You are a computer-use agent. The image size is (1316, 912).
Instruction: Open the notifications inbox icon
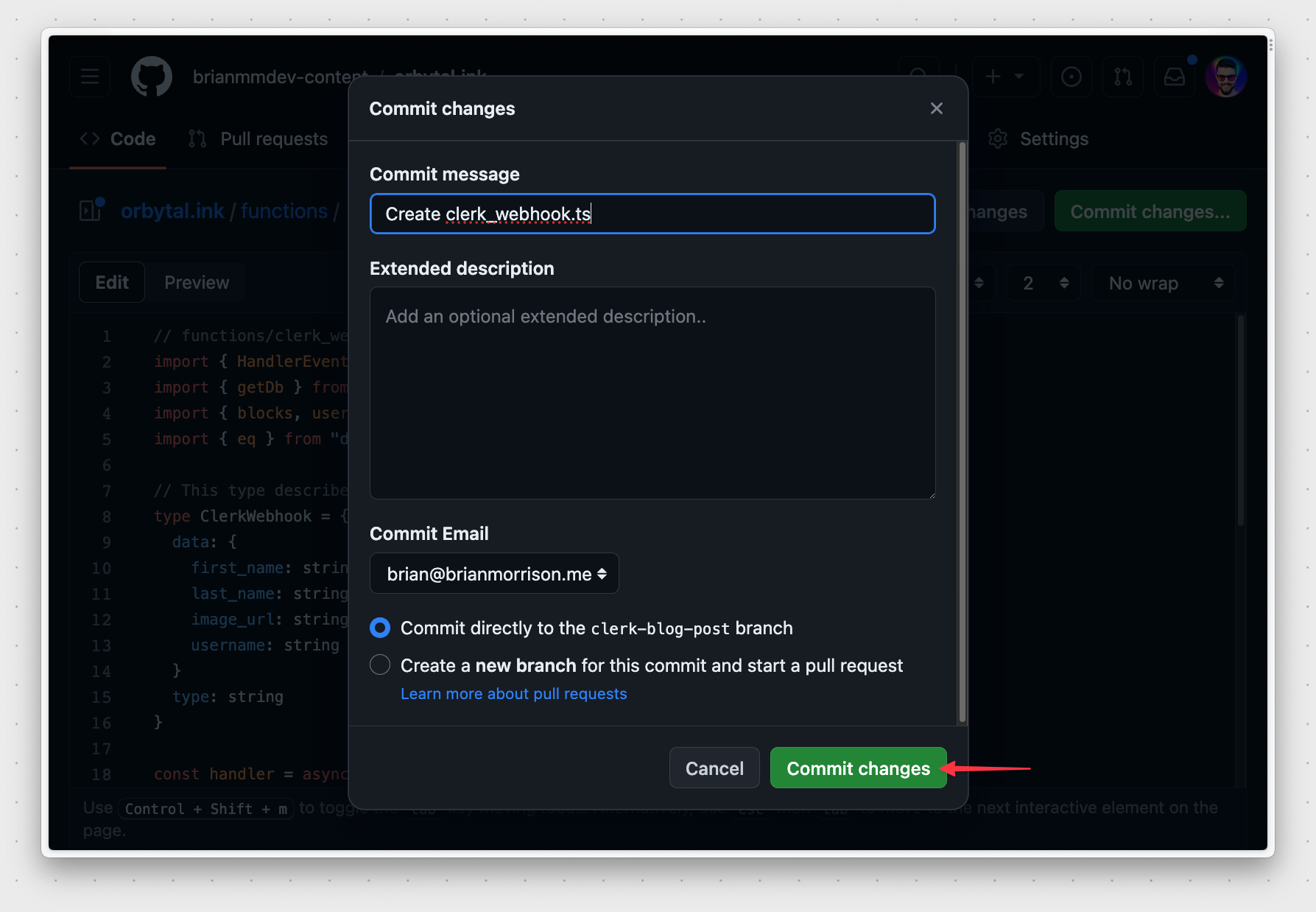1174,76
